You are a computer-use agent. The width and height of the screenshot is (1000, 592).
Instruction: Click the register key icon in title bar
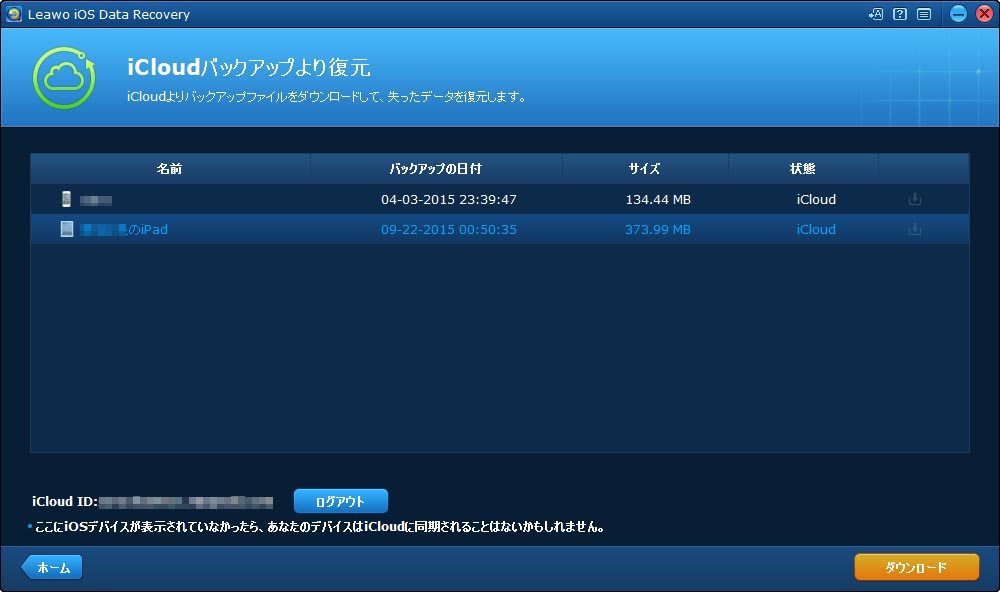click(876, 14)
